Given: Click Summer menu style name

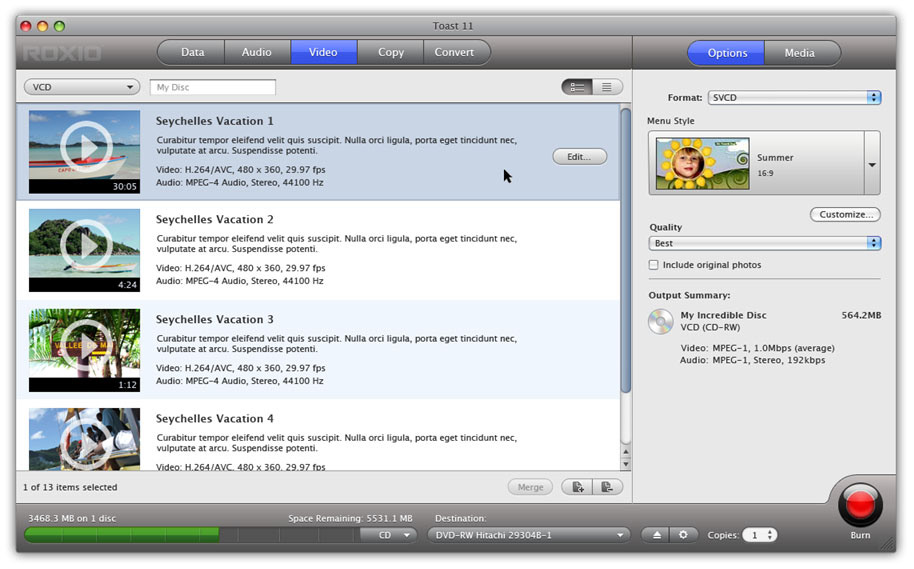Looking at the screenshot, I should (775, 157).
